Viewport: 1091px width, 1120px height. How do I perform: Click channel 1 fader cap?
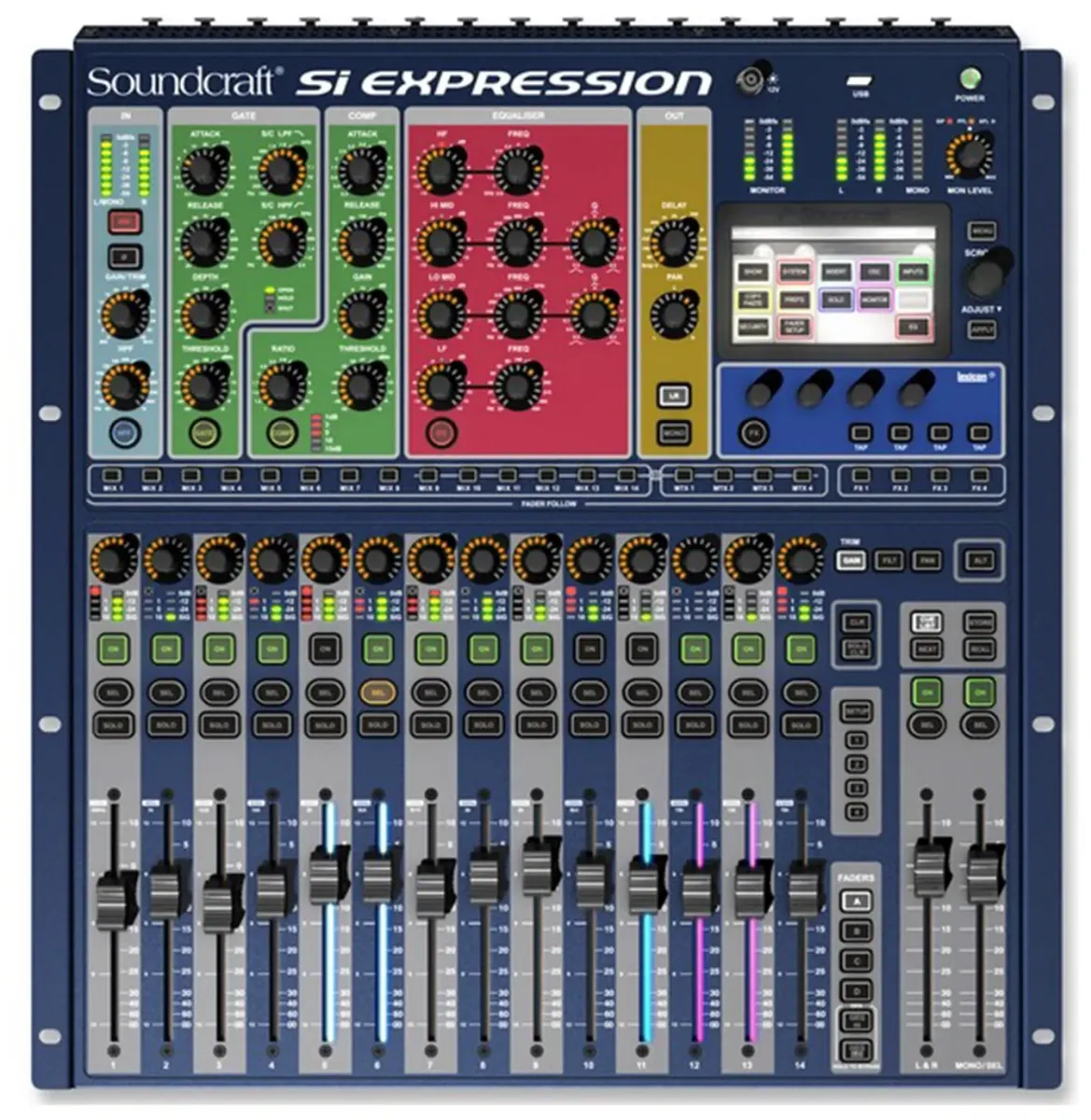(114, 900)
